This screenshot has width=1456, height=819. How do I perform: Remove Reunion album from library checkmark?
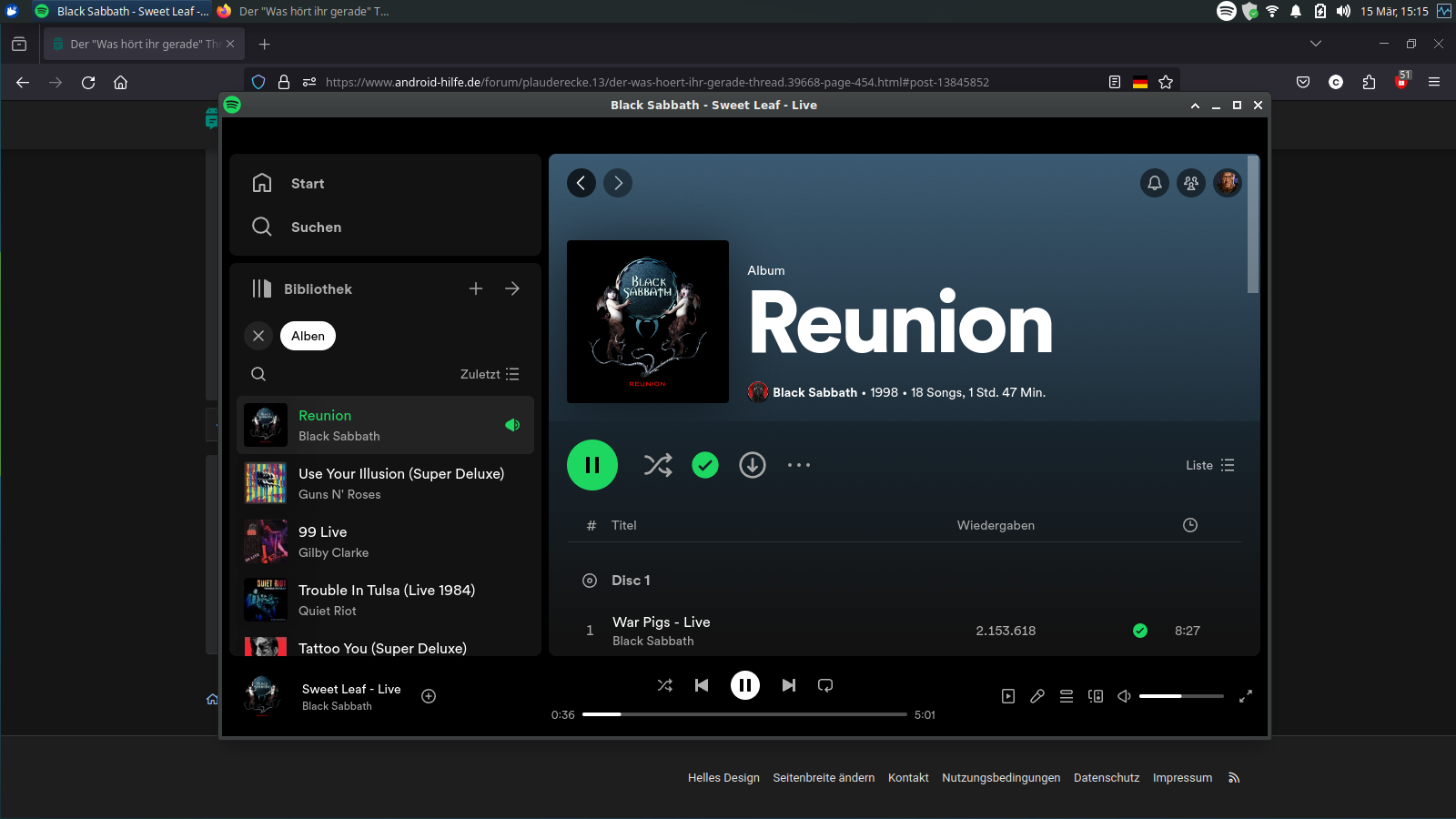click(705, 465)
